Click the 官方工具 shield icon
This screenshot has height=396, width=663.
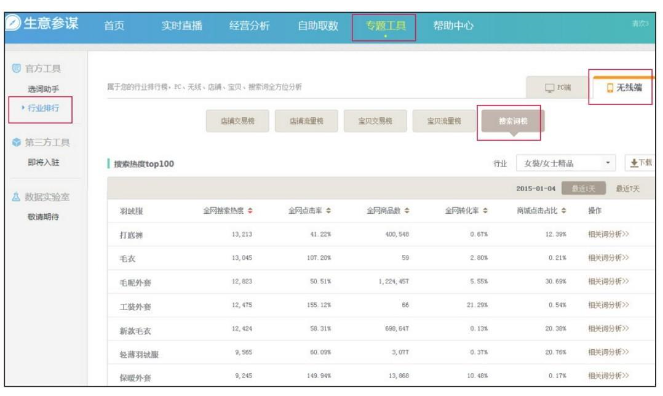(16, 68)
